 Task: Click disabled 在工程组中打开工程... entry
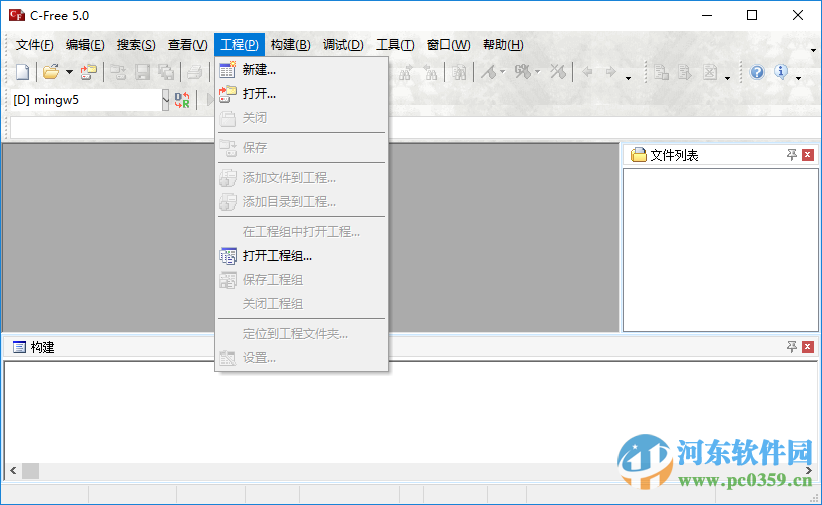(x=301, y=232)
